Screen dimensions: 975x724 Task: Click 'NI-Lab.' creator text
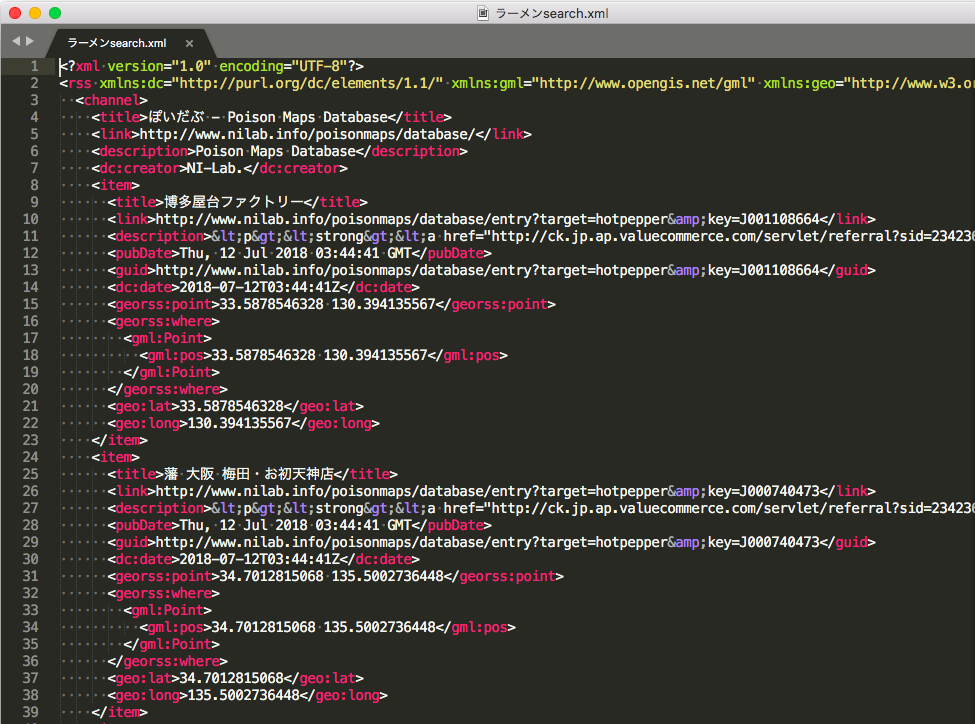click(x=215, y=168)
